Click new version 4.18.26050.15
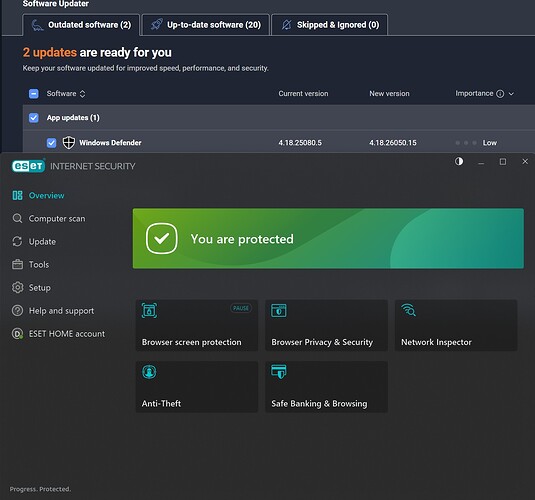 click(x=393, y=143)
